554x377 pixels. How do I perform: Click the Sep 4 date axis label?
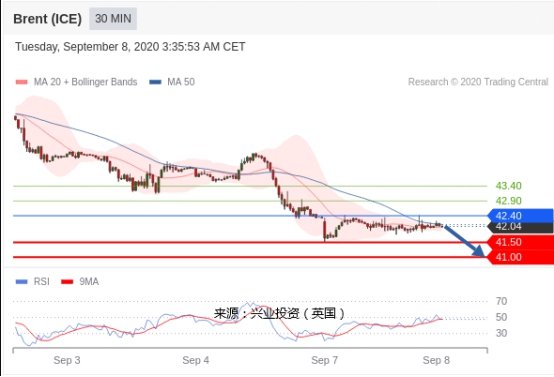tap(196, 360)
